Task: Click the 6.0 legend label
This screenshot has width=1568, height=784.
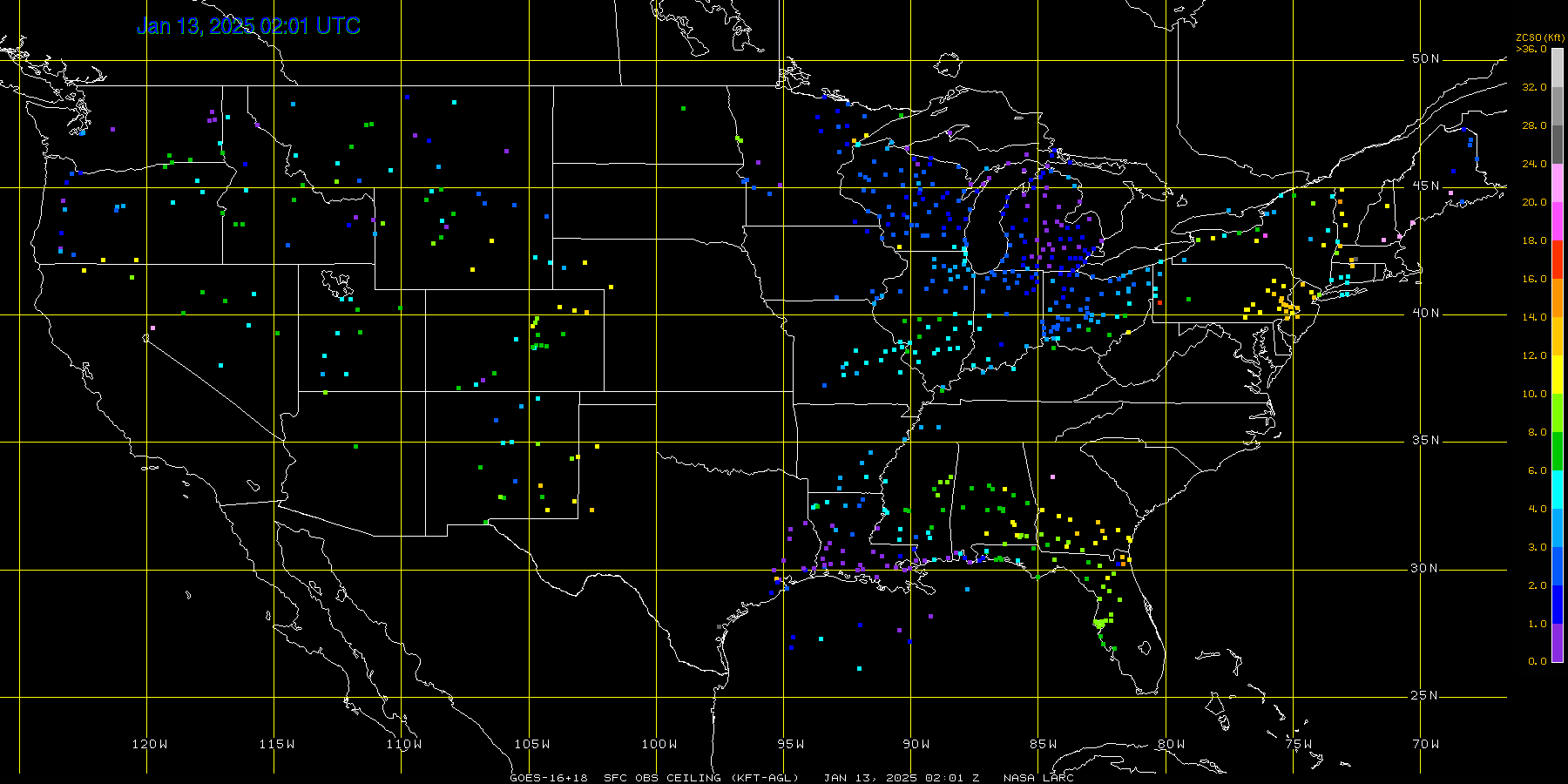Action: point(1538,470)
